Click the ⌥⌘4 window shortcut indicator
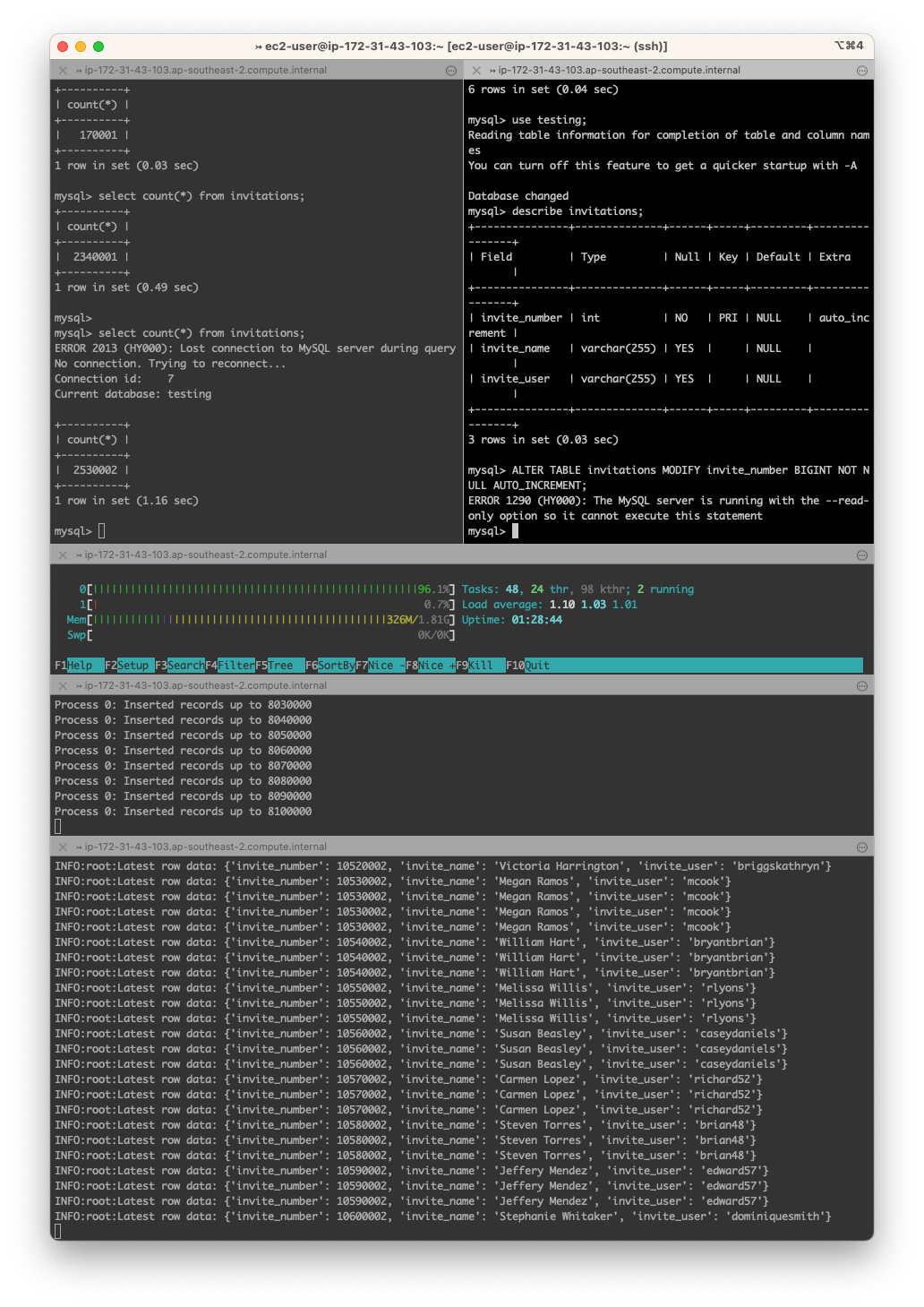Image resolution: width=924 pixels, height=1307 pixels. point(849,46)
